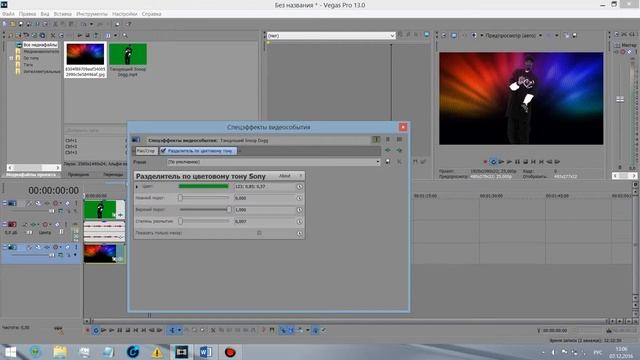Image resolution: width=640 pixels, height=360 pixels.
Task: Select the normal edit tool in timeline toolbar
Action: pyautogui.click(x=172, y=330)
